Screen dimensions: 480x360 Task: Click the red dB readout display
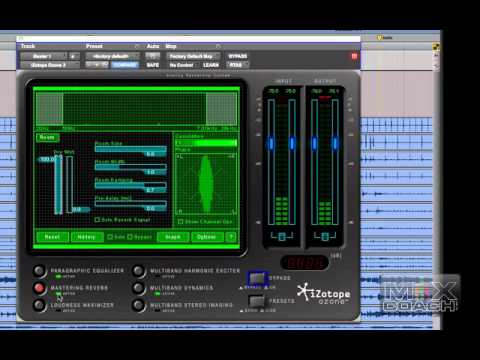(x=304, y=262)
